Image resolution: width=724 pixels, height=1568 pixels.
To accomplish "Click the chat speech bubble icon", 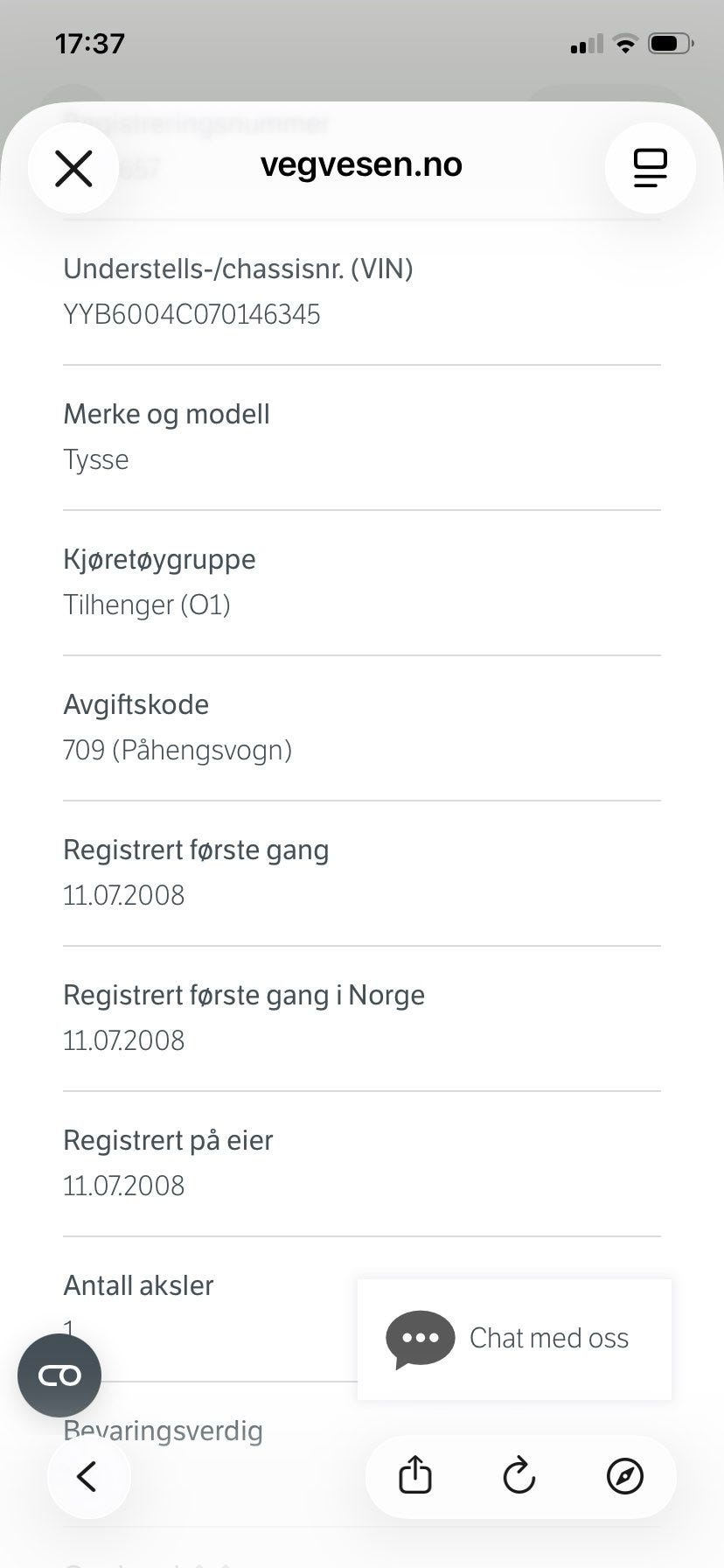I will coord(421,1340).
